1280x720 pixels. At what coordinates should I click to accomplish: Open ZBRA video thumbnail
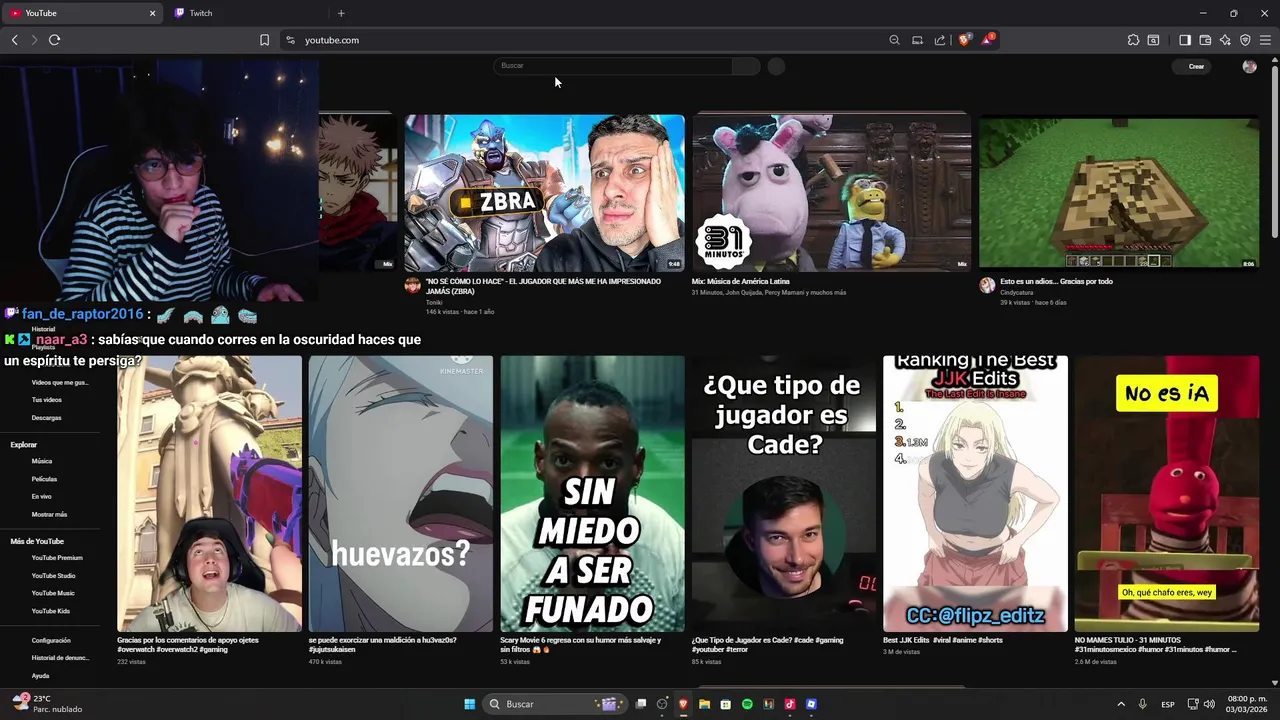click(544, 193)
